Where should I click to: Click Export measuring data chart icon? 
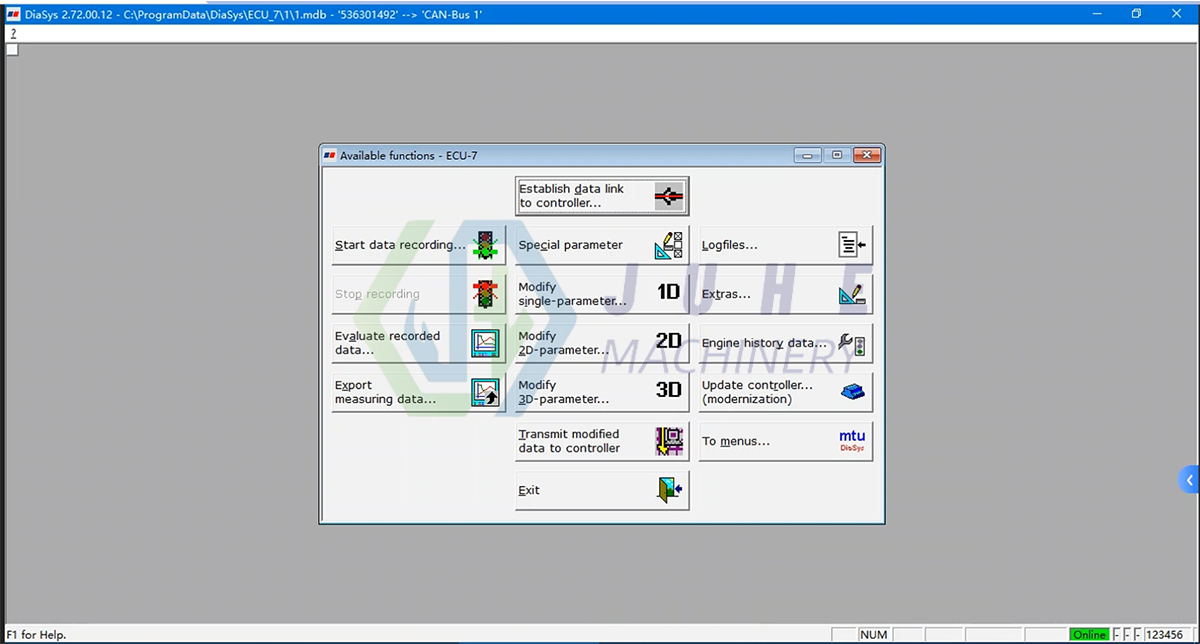(486, 392)
